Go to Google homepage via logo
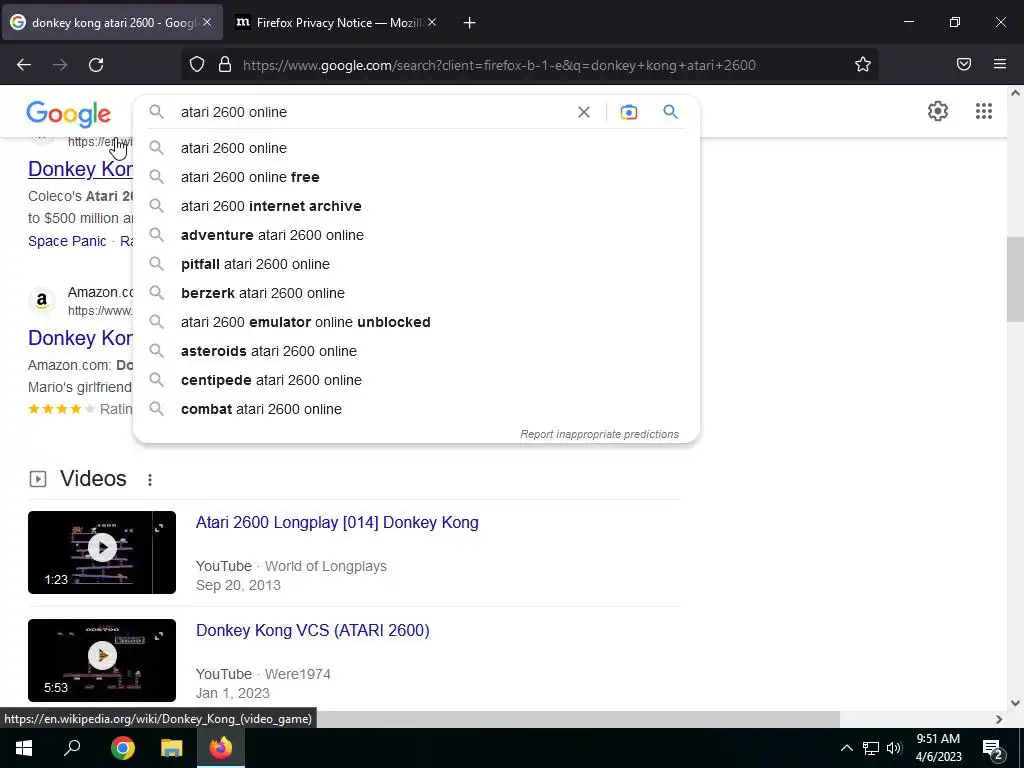Screen dimensions: 1024x768 click(x=69, y=114)
